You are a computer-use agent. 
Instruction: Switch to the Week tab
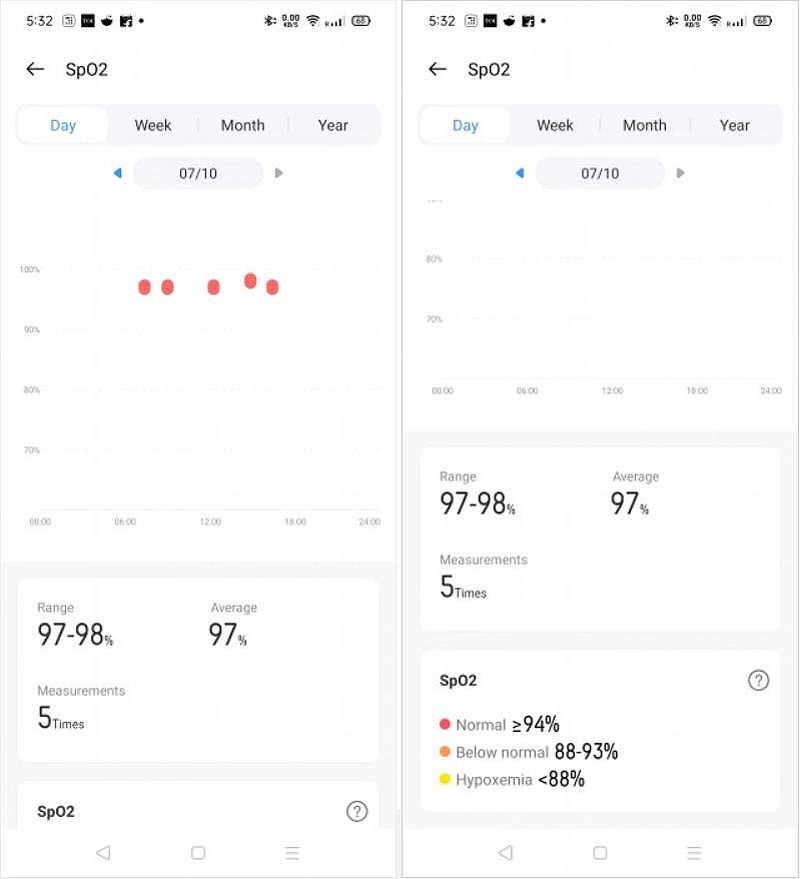(153, 124)
